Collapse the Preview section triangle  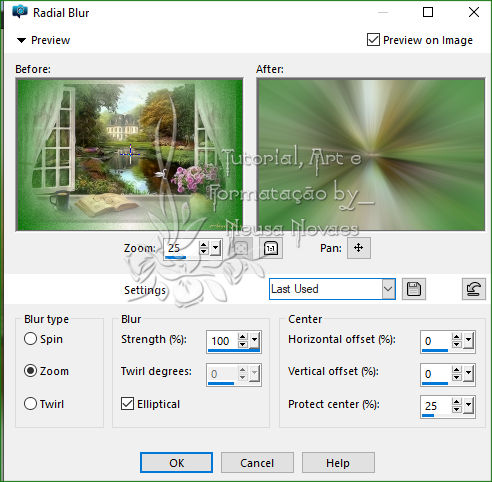pyautogui.click(x=21, y=40)
